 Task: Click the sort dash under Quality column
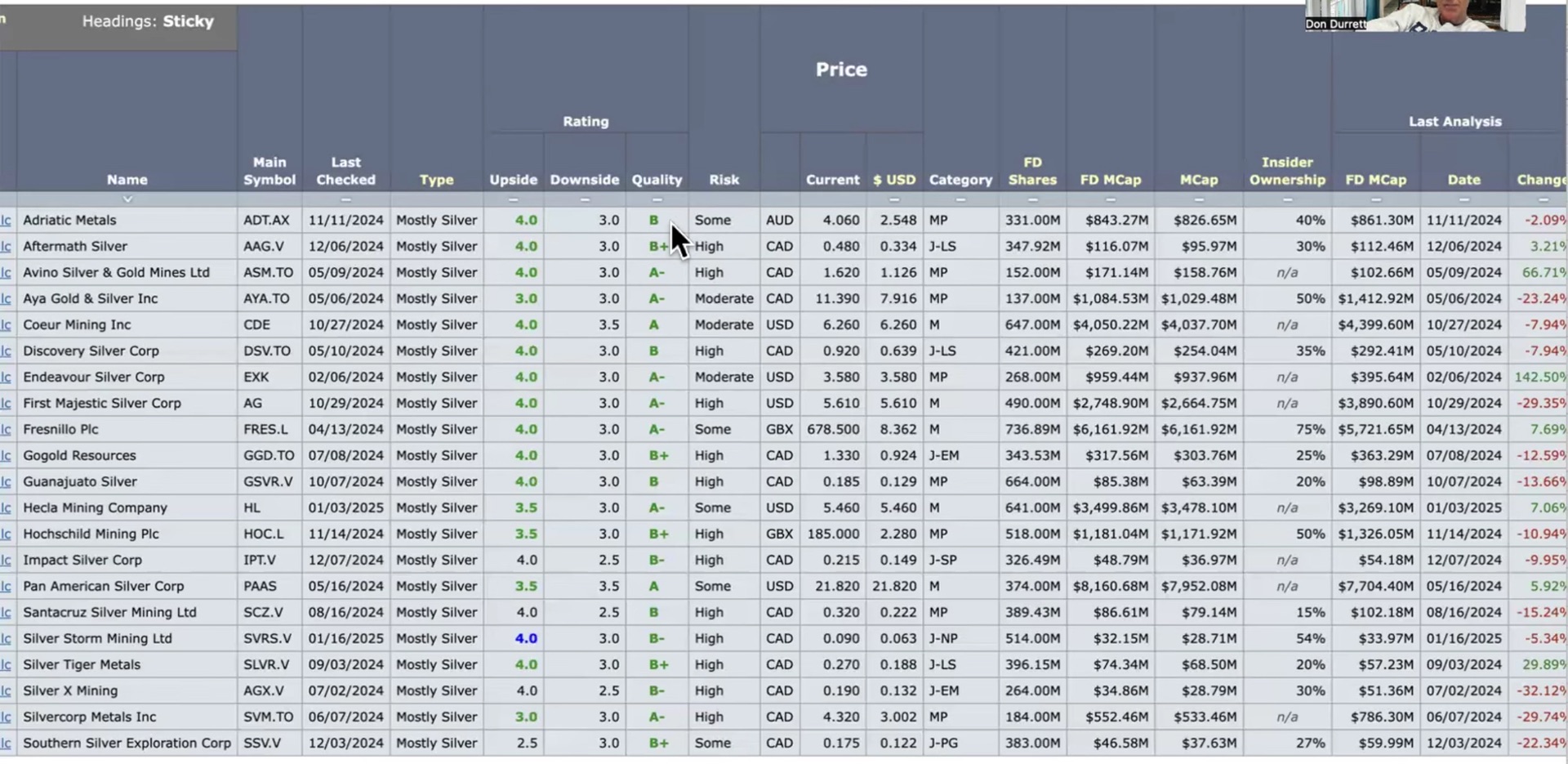pos(657,199)
